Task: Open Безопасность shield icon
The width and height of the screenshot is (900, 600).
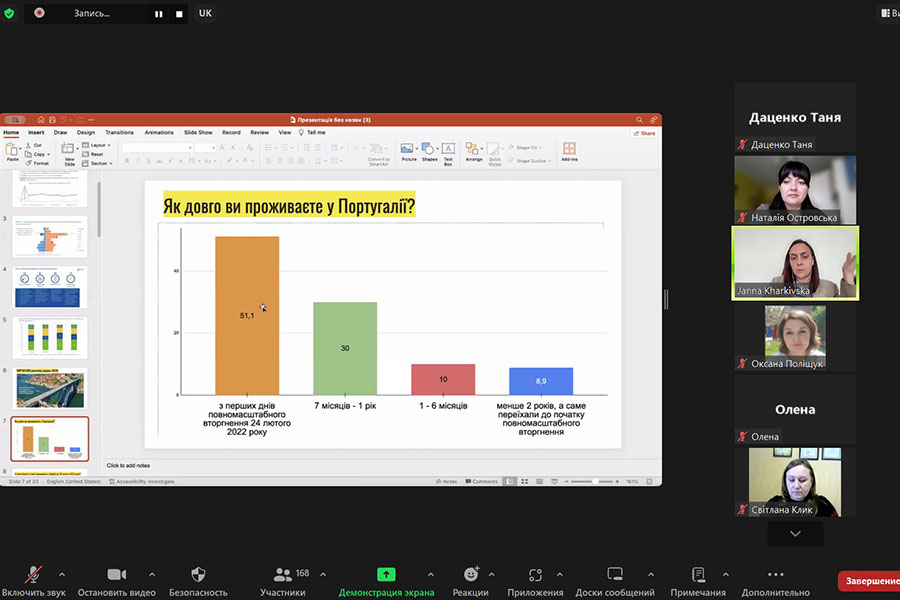Action: [x=198, y=575]
